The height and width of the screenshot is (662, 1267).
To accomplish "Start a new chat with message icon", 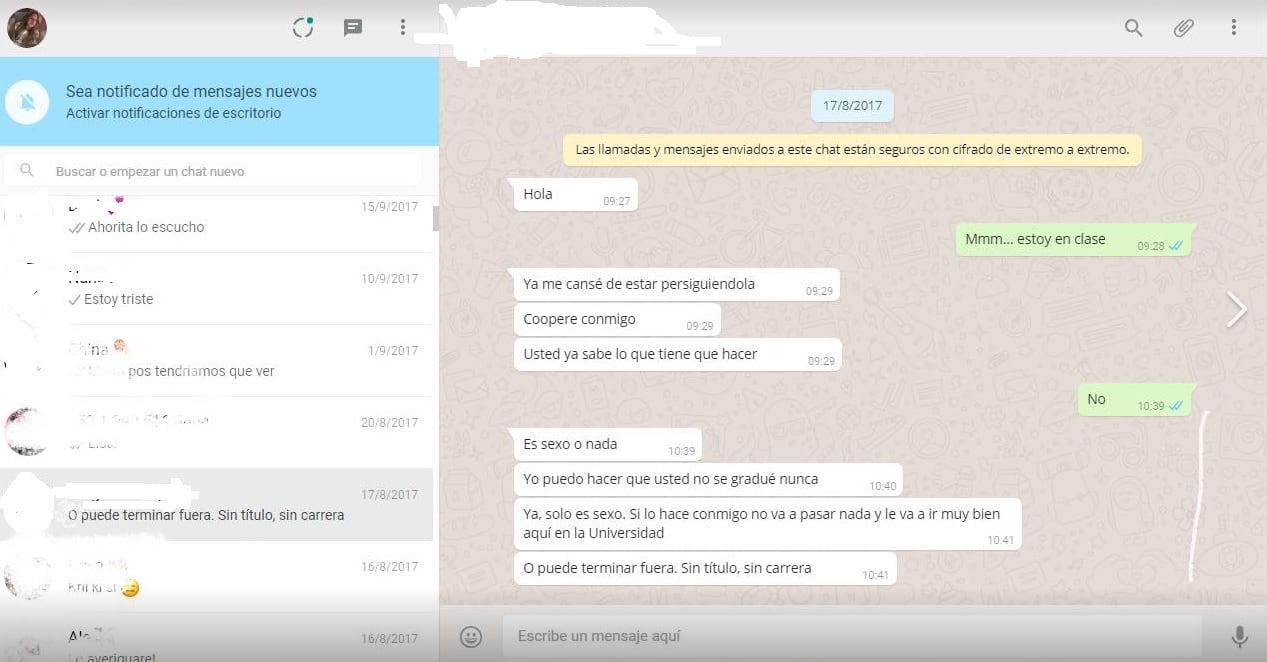I will click(x=353, y=28).
